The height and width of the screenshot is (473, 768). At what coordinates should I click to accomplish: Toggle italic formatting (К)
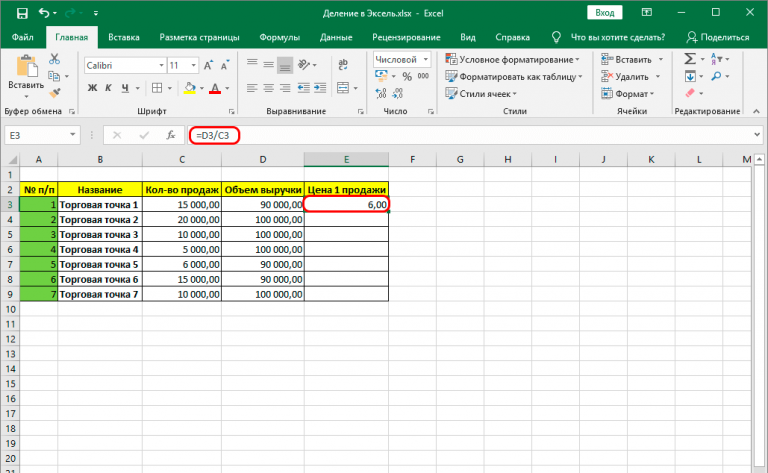point(108,89)
